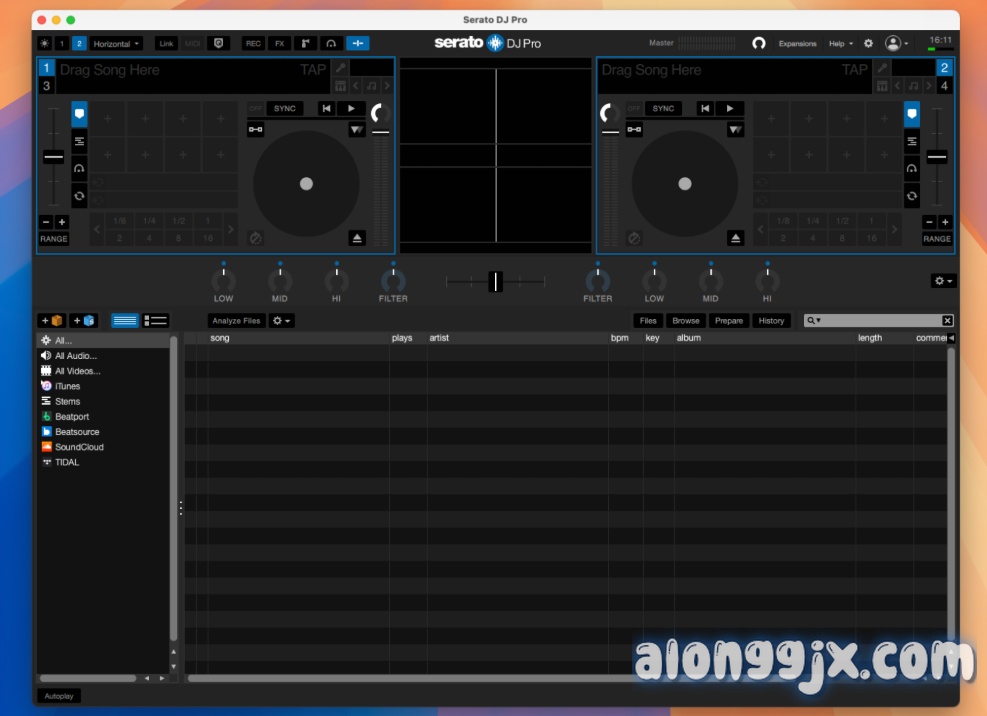The width and height of the screenshot is (987, 716).
Task: Open the sampler panel in the toolbar
Action: click(306, 43)
